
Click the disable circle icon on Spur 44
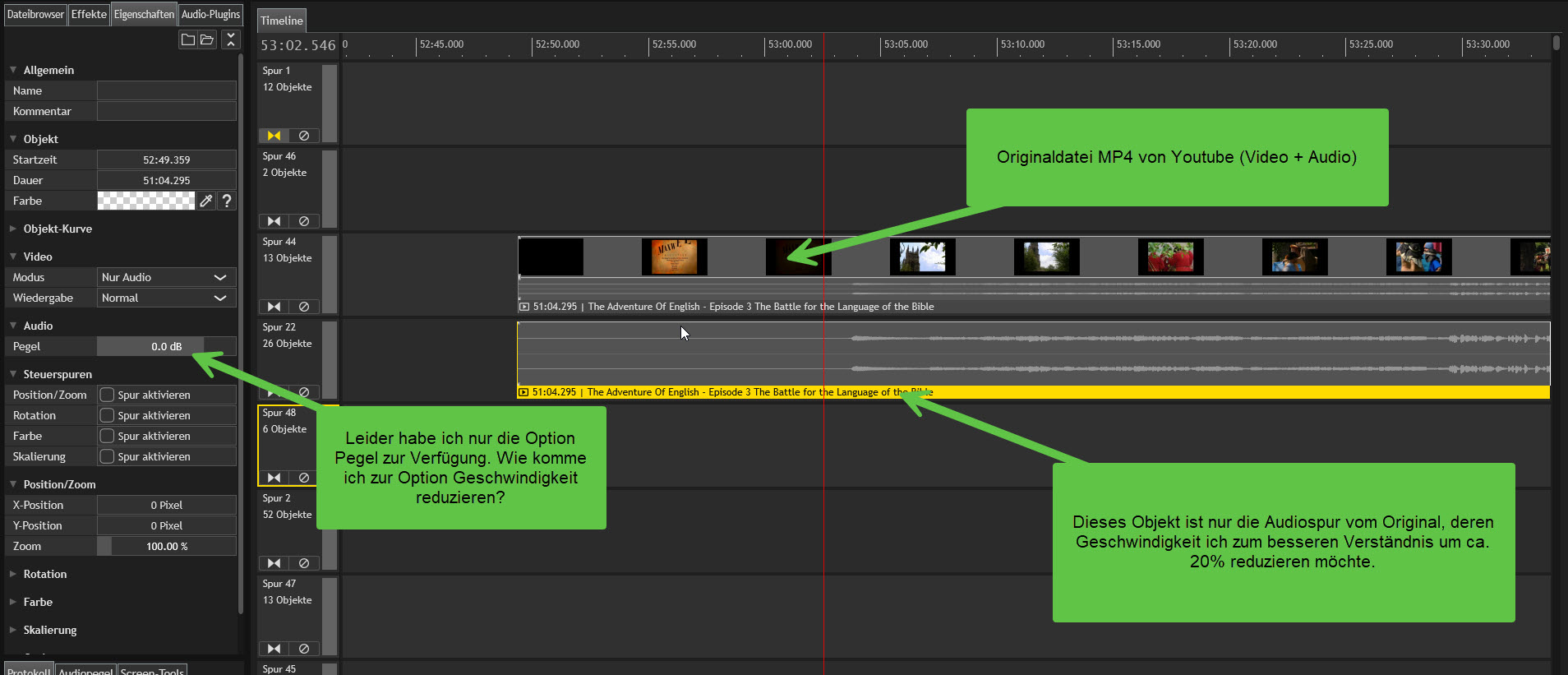304,307
